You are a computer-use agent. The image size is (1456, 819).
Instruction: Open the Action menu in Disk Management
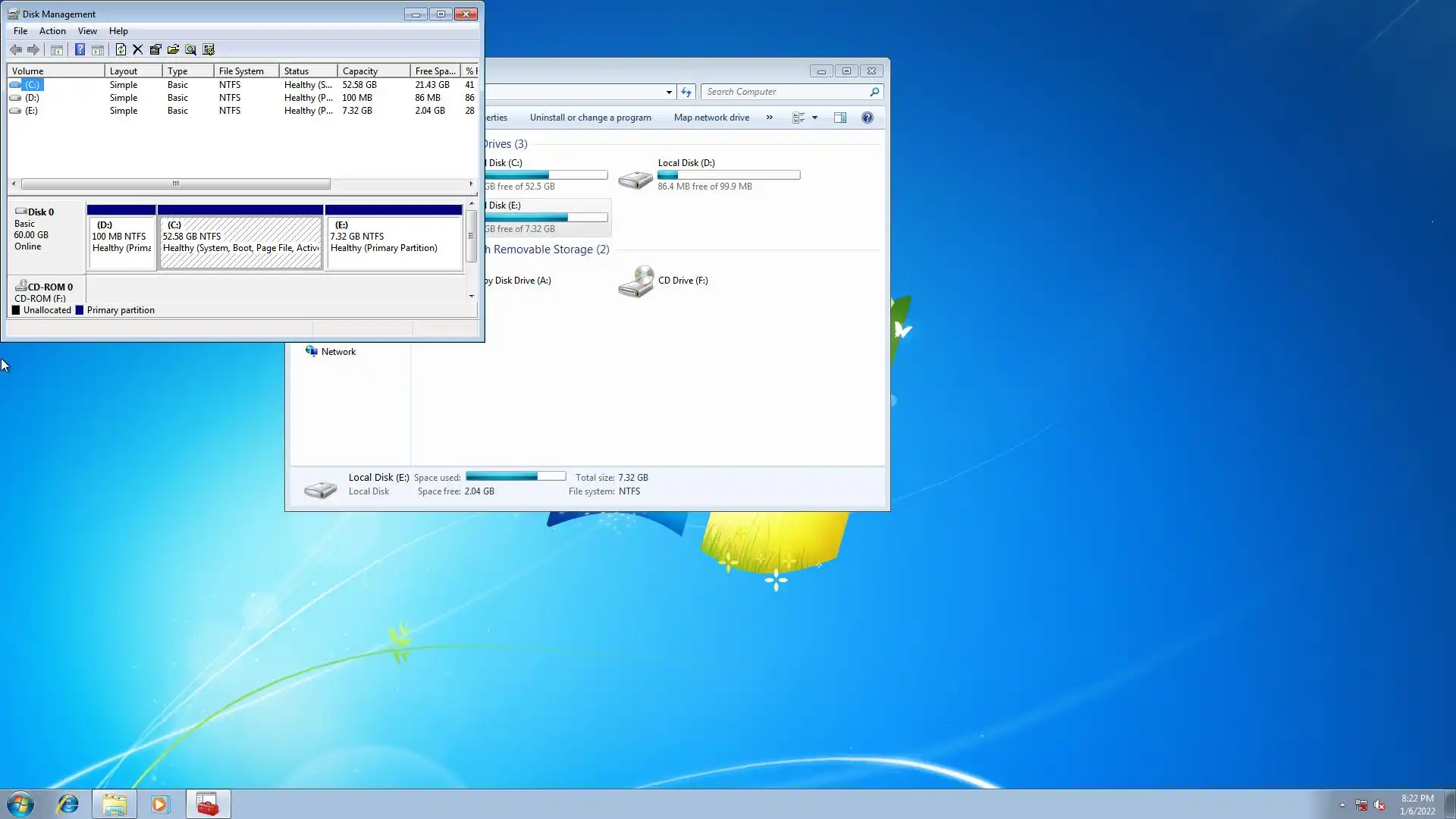tap(52, 31)
